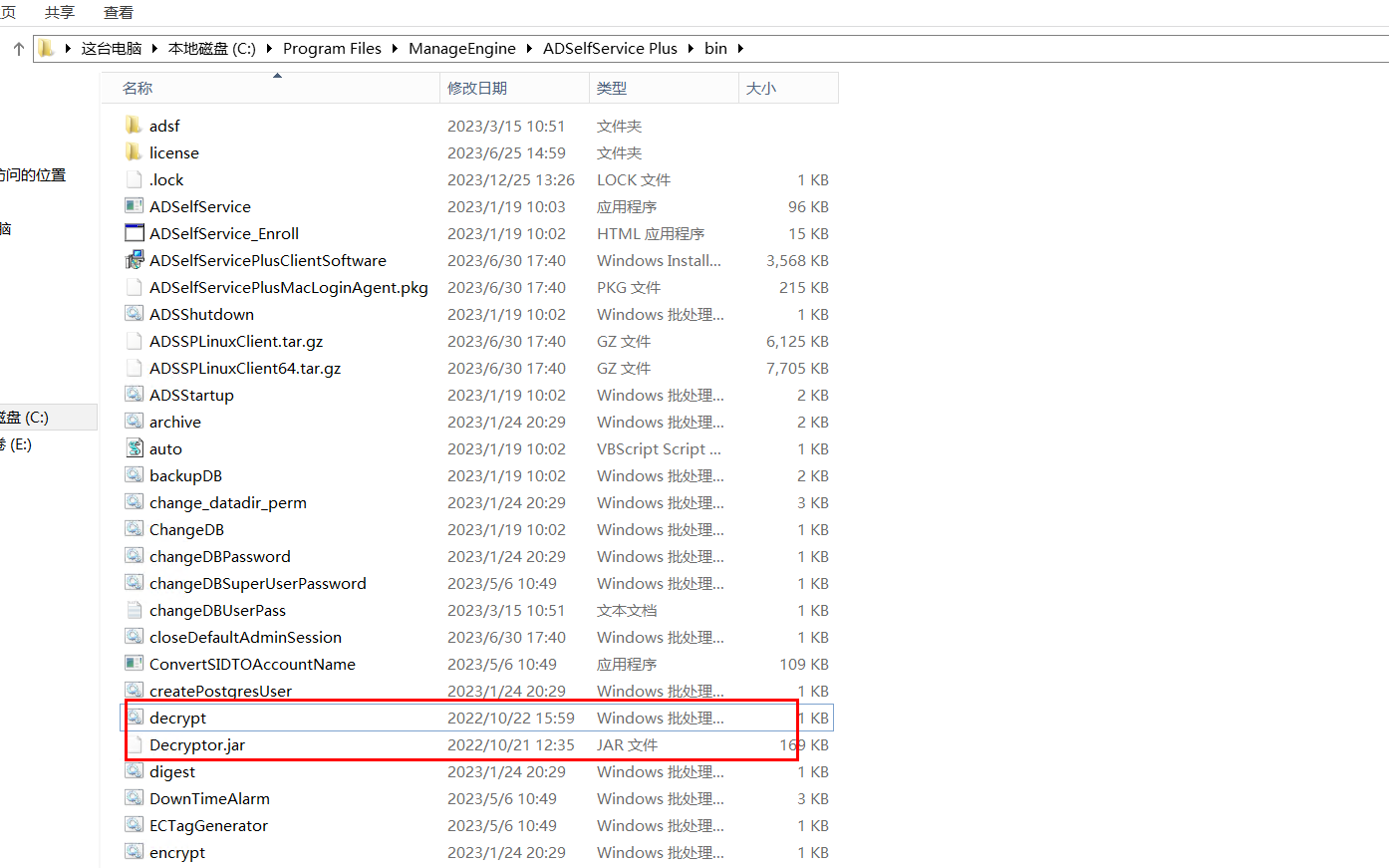Viewport: 1389px width, 868px height.
Task: Click the changeDBPassword batch file icon
Action: pos(134,555)
